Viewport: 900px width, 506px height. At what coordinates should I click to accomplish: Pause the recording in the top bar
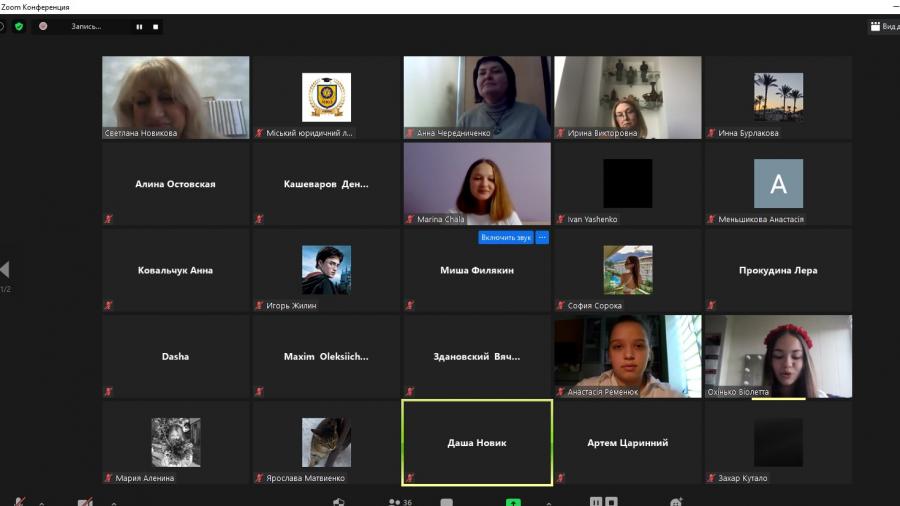tap(139, 27)
